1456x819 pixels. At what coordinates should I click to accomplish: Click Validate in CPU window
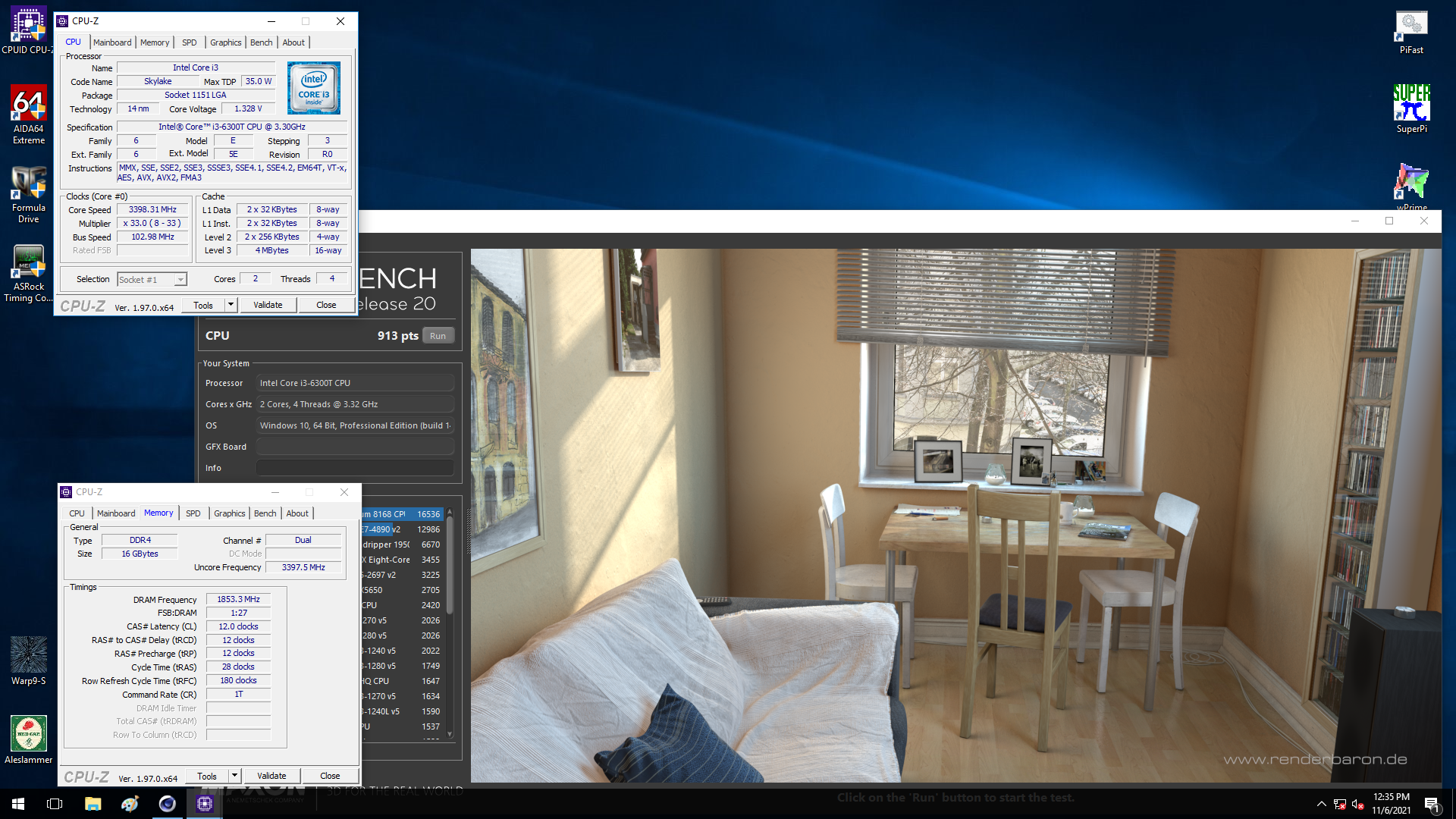268,305
